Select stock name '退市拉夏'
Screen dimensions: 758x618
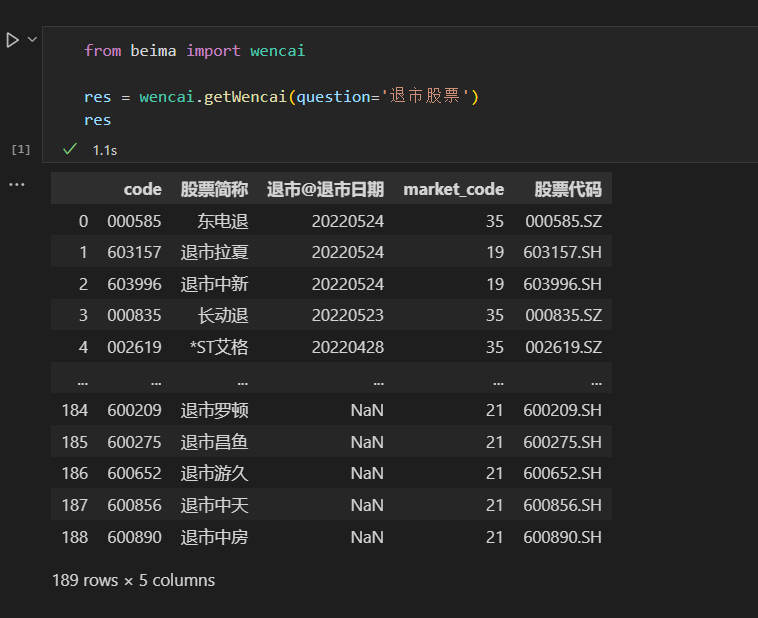coord(214,252)
